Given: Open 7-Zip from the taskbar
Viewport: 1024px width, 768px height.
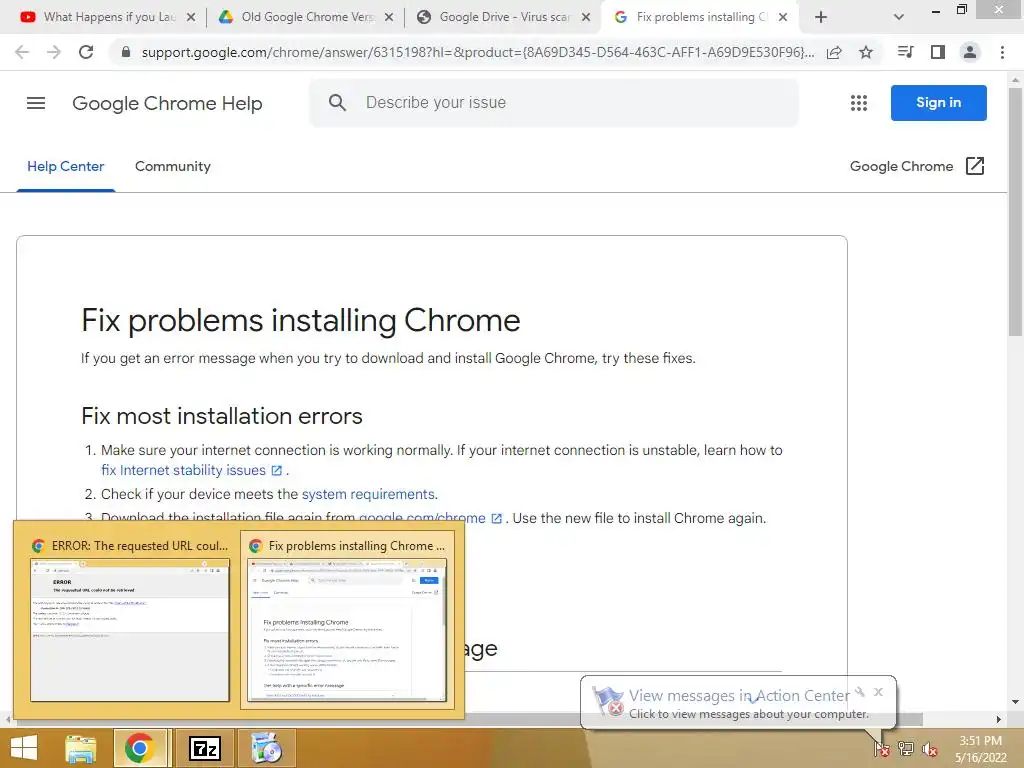Looking at the screenshot, I should point(205,748).
